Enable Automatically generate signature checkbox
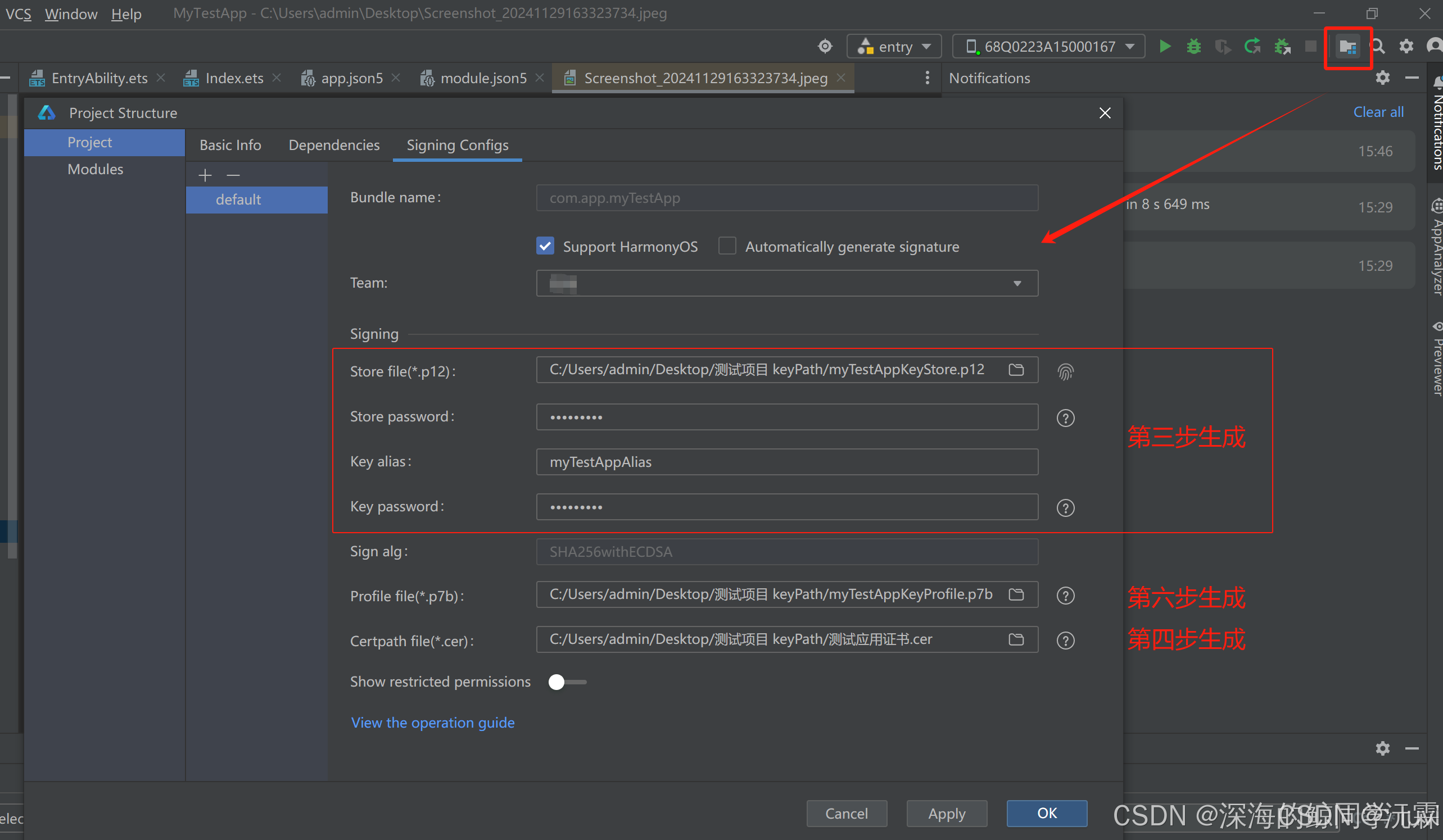The width and height of the screenshot is (1443, 840). 727,246
